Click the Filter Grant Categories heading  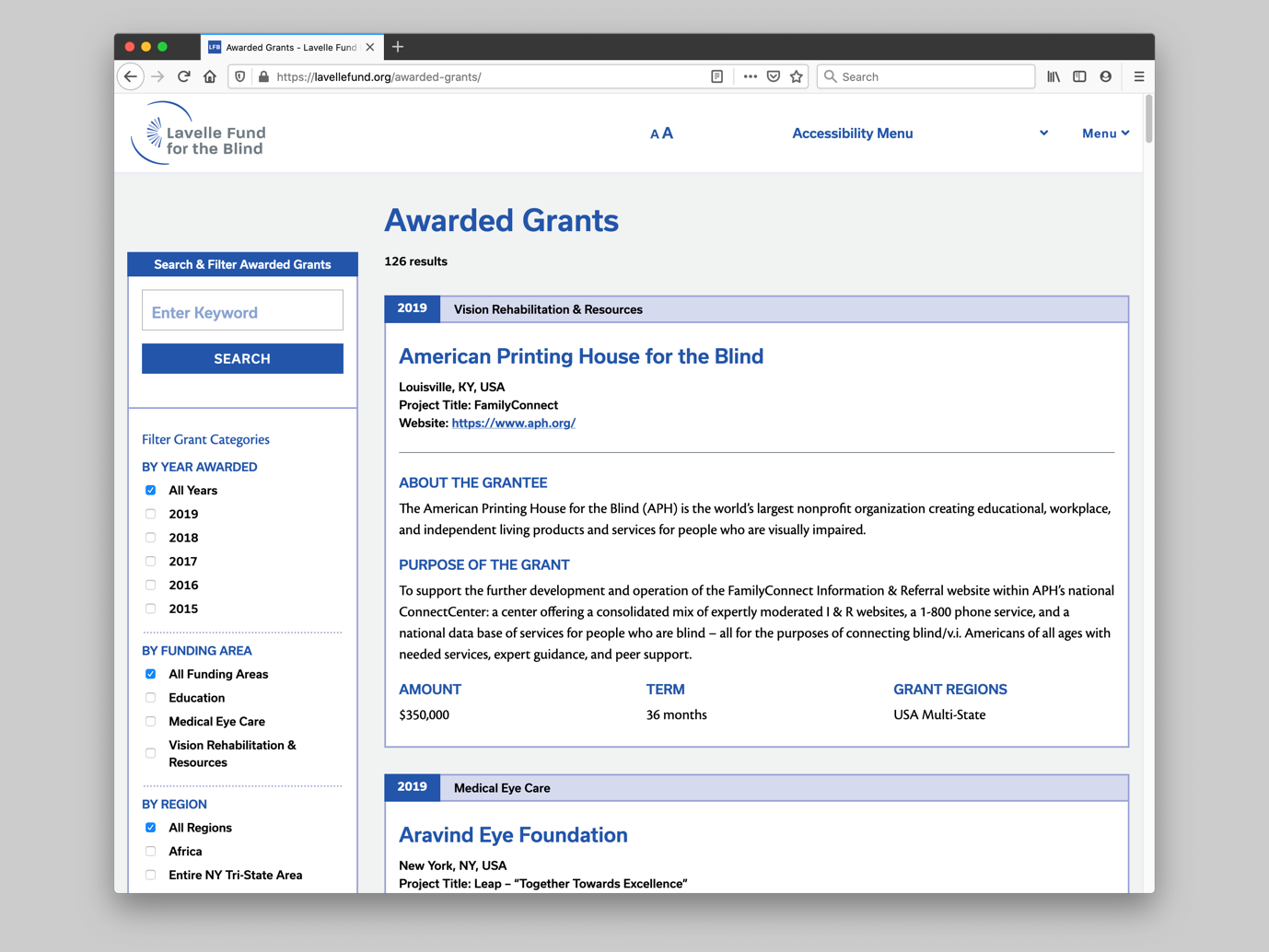point(205,440)
